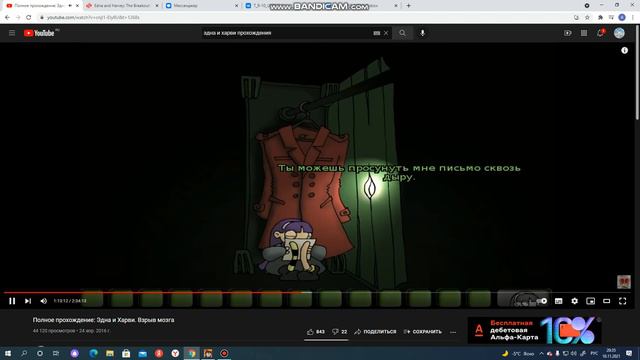Dislike the video showing 22

340,332
